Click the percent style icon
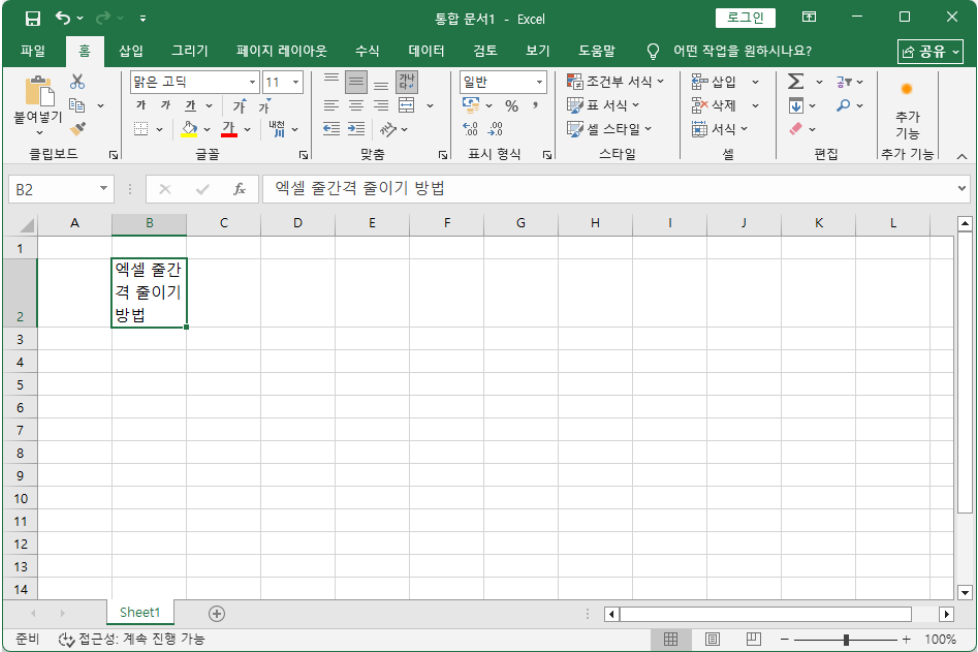Viewport: 978px width, 652px height. (511, 106)
